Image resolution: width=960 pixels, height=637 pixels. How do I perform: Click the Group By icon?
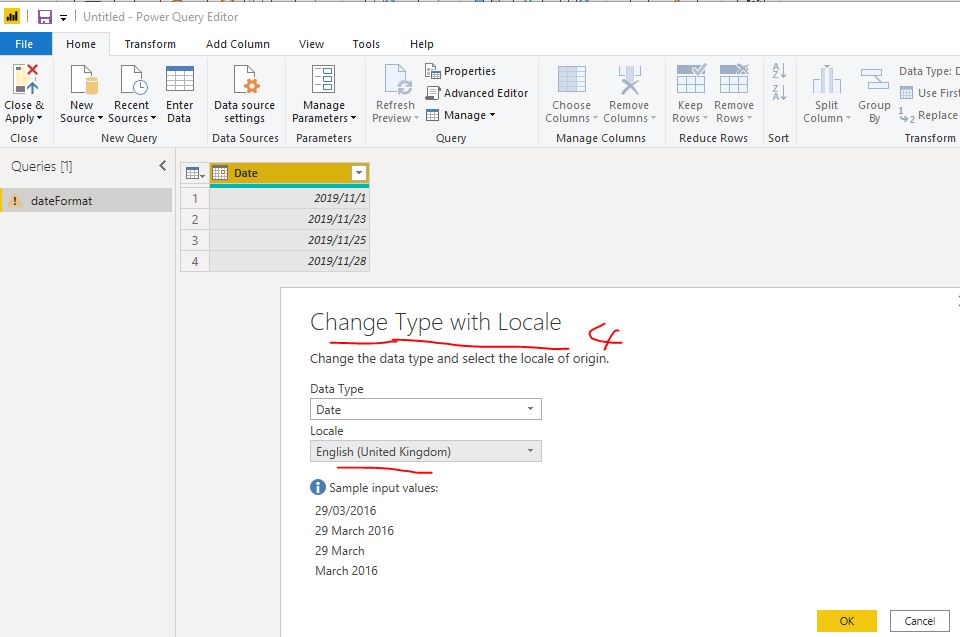(874, 80)
